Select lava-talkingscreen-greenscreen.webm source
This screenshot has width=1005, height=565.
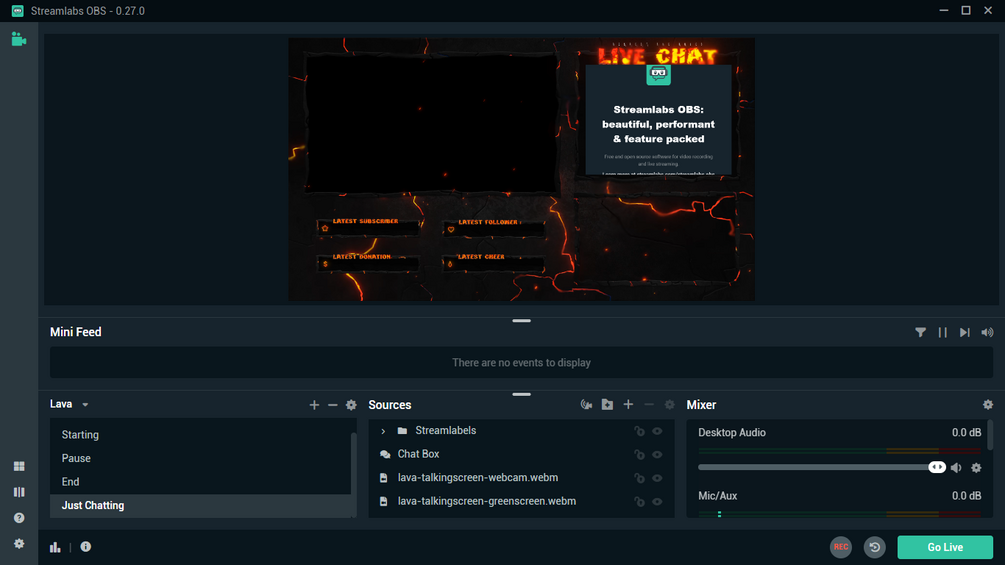click(521, 502)
